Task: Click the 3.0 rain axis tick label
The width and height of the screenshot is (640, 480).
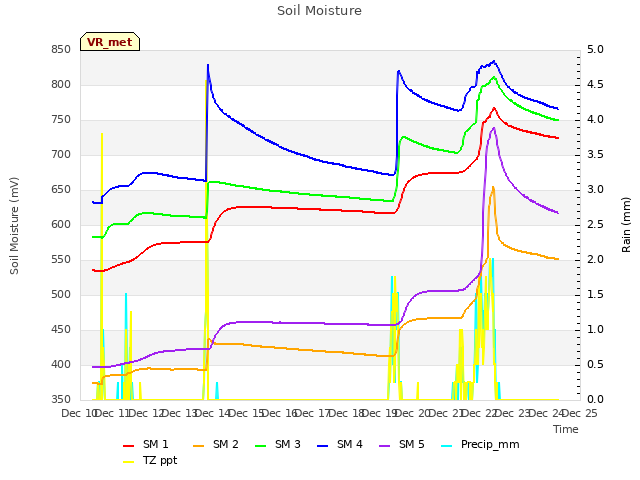Action: coord(595,190)
